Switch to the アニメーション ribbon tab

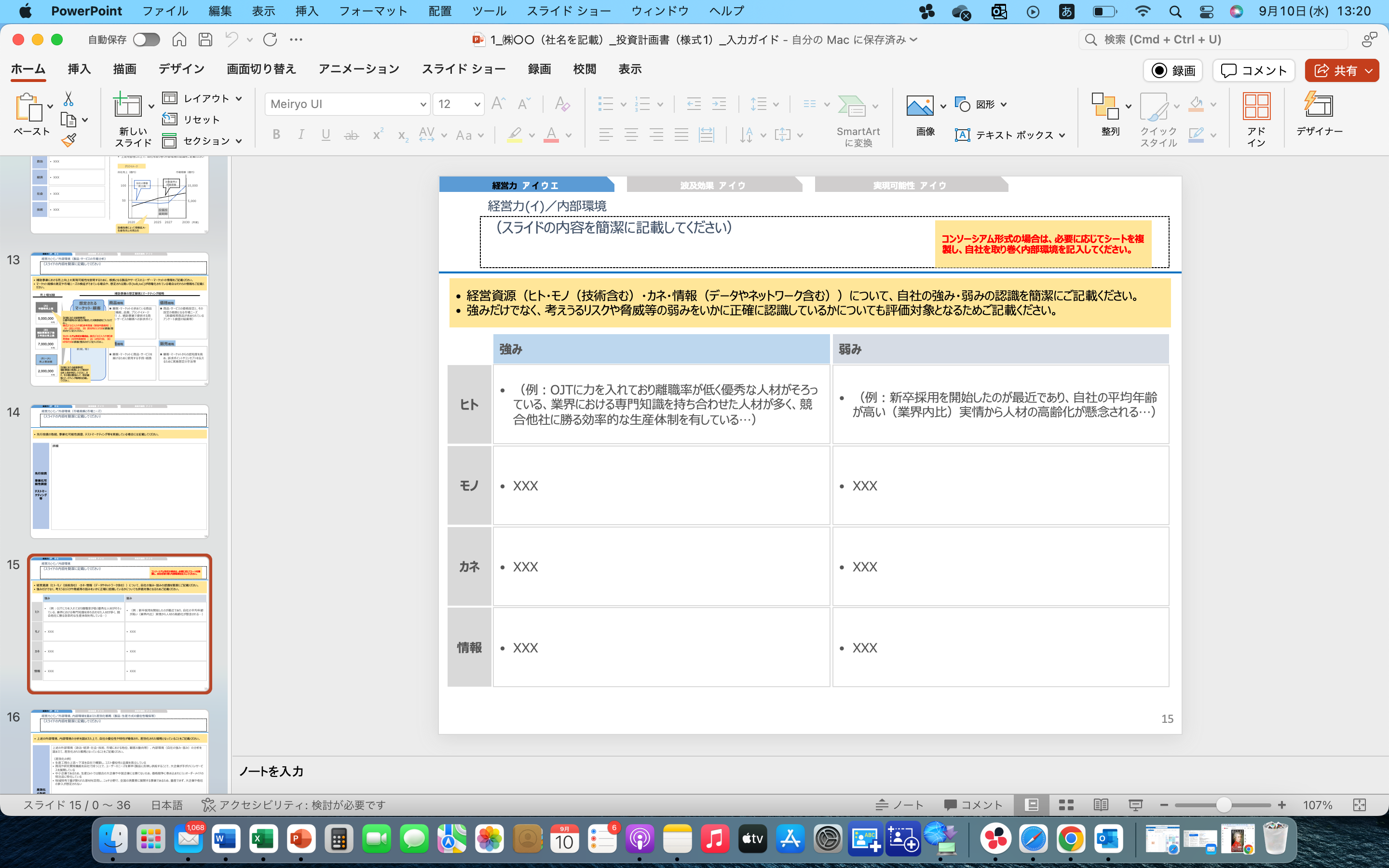(358, 69)
